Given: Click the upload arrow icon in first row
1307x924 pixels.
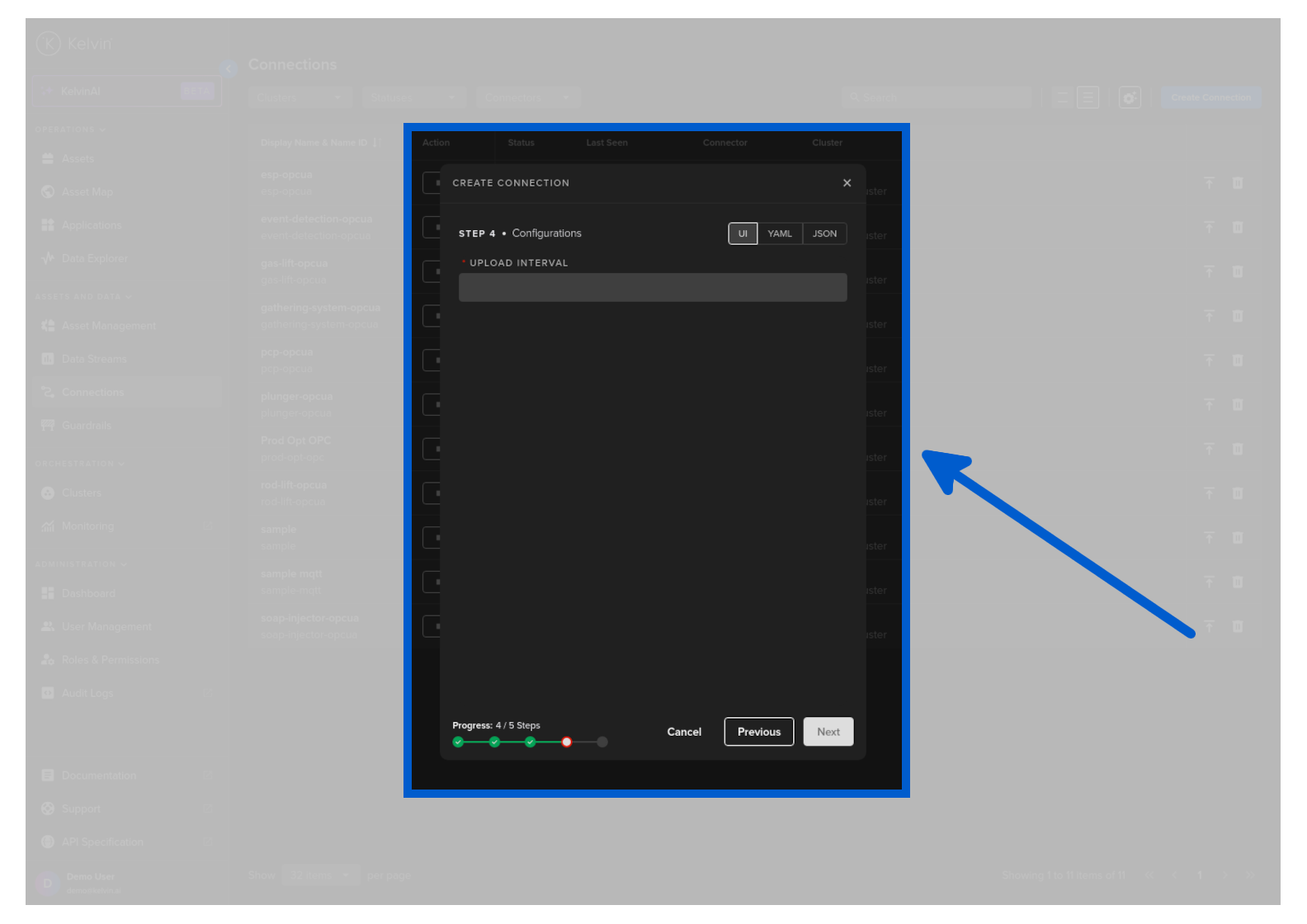Looking at the screenshot, I should pos(1209,183).
